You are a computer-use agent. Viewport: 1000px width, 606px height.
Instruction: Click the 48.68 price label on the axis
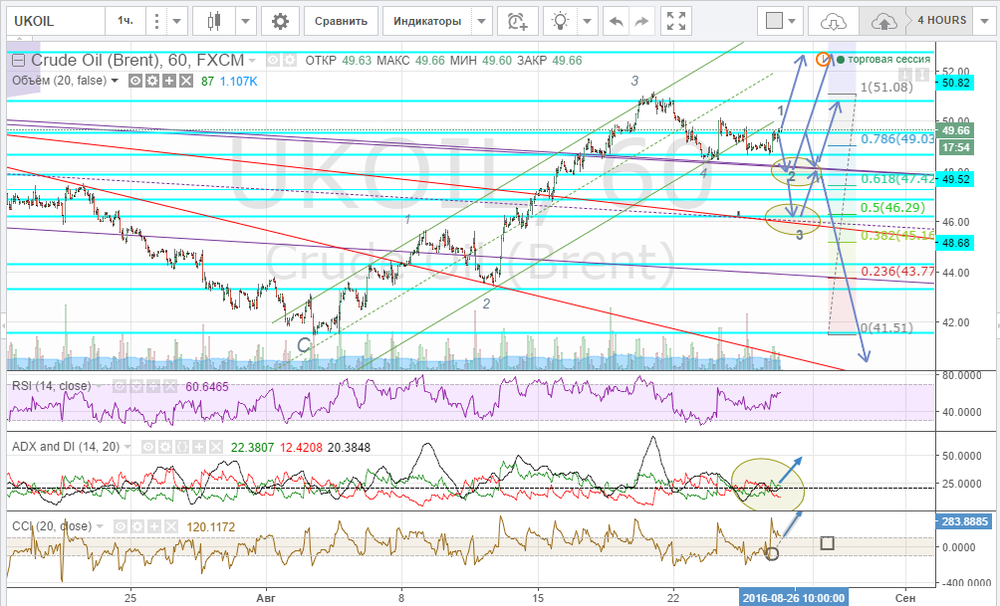[955, 243]
